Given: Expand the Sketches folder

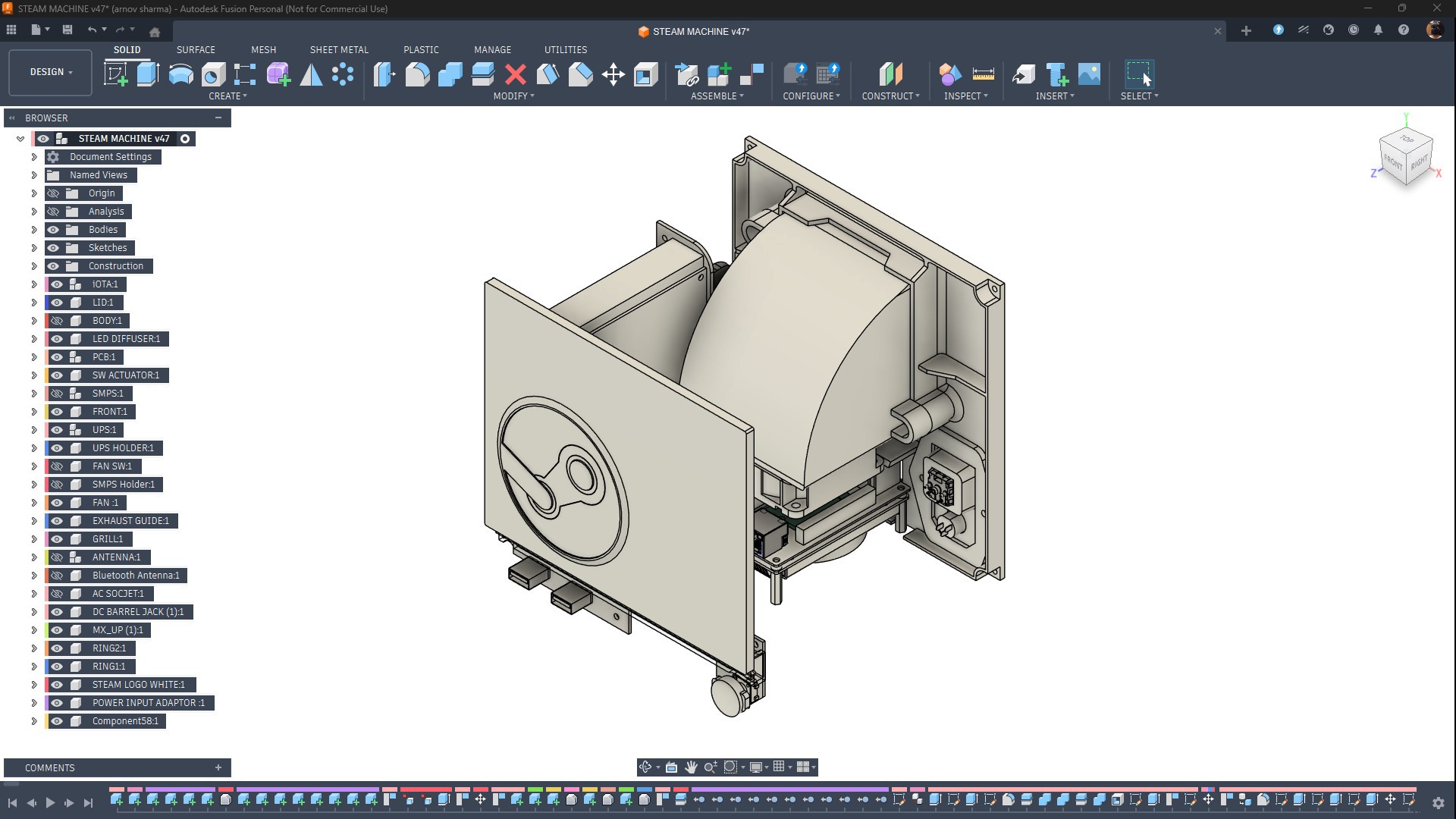Looking at the screenshot, I should tap(33, 248).
